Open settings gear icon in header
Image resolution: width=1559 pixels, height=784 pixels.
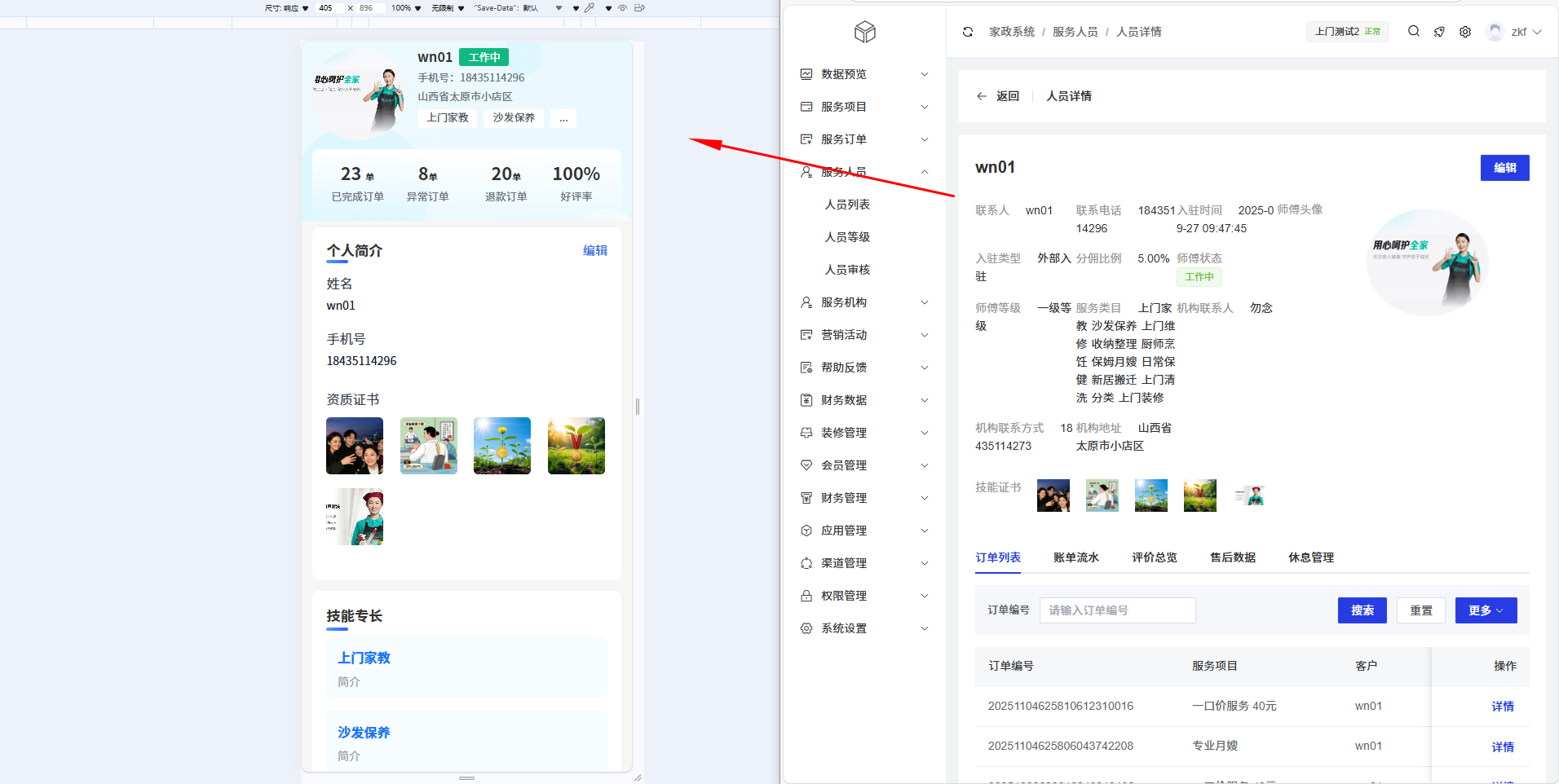pos(1465,32)
